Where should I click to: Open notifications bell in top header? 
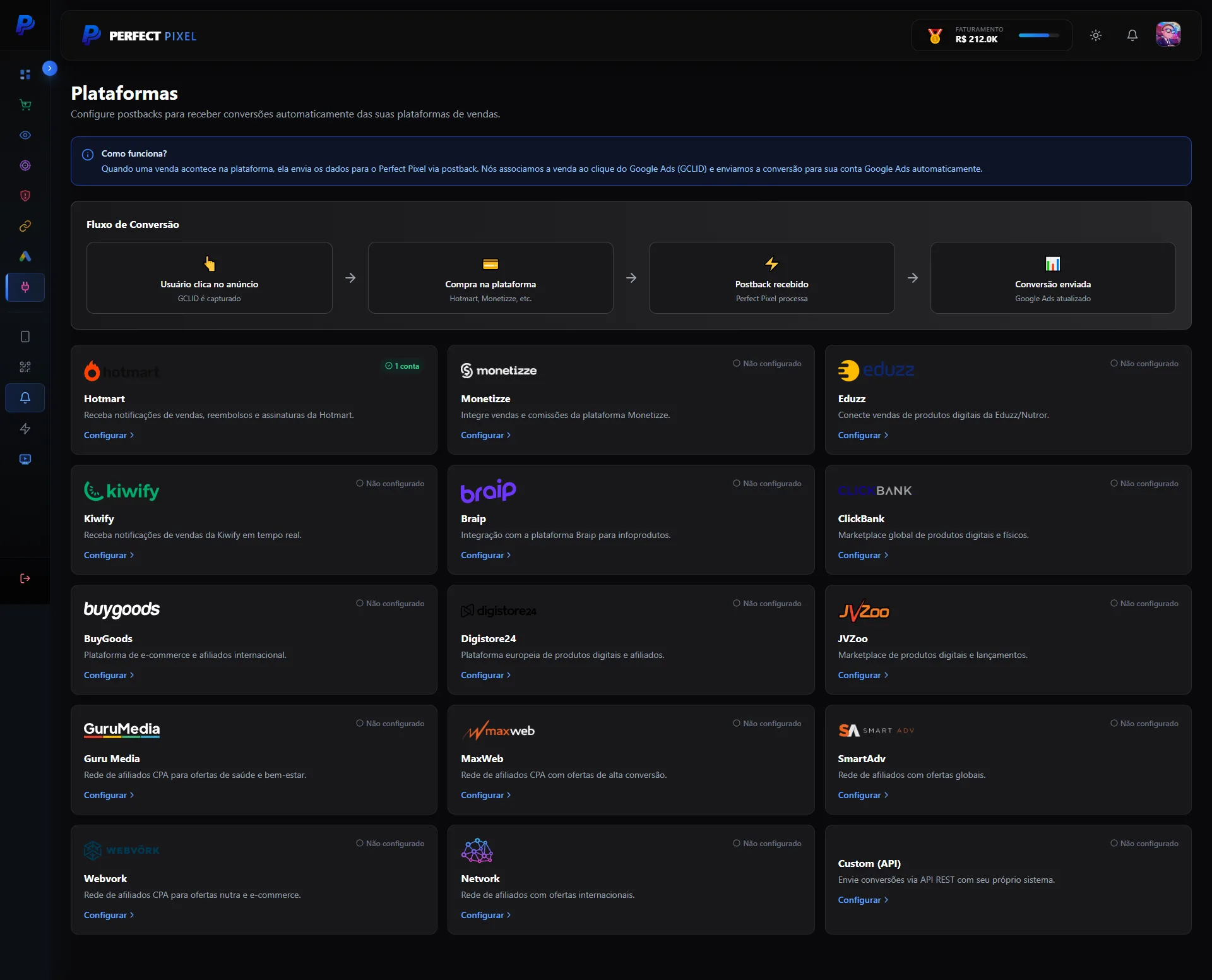[1132, 35]
